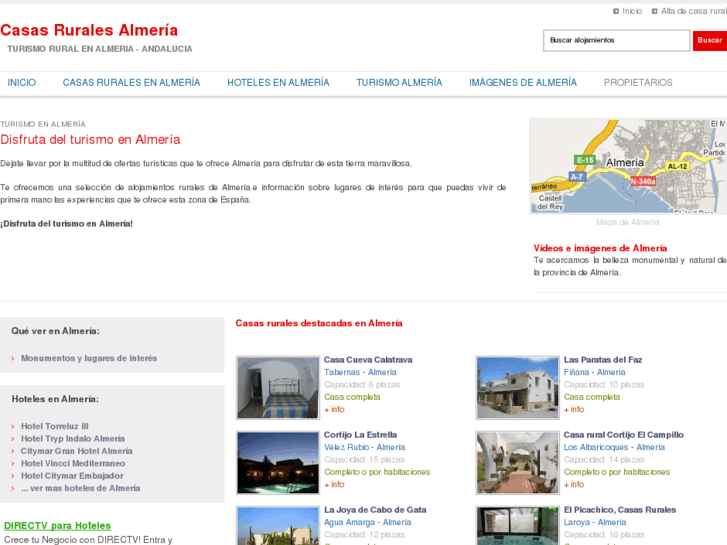
Task: Open the Tabernas - Almería location link
Action: [x=360, y=372]
